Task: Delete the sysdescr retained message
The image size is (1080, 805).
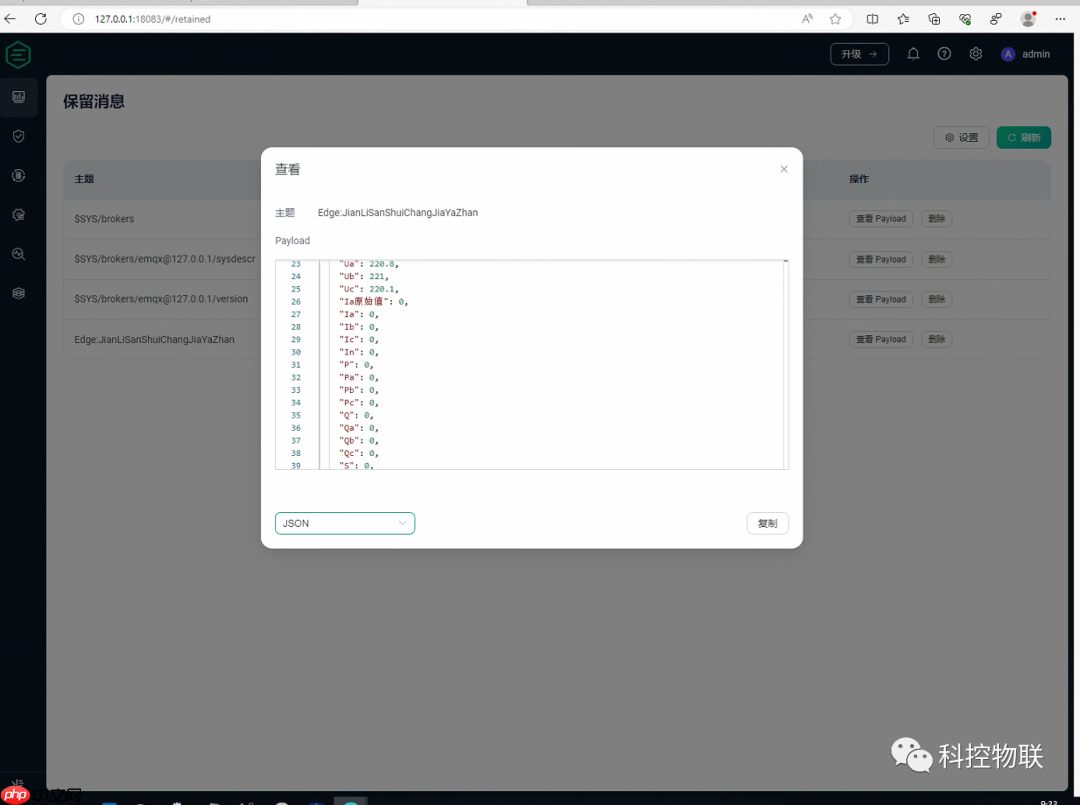Action: [936, 260]
